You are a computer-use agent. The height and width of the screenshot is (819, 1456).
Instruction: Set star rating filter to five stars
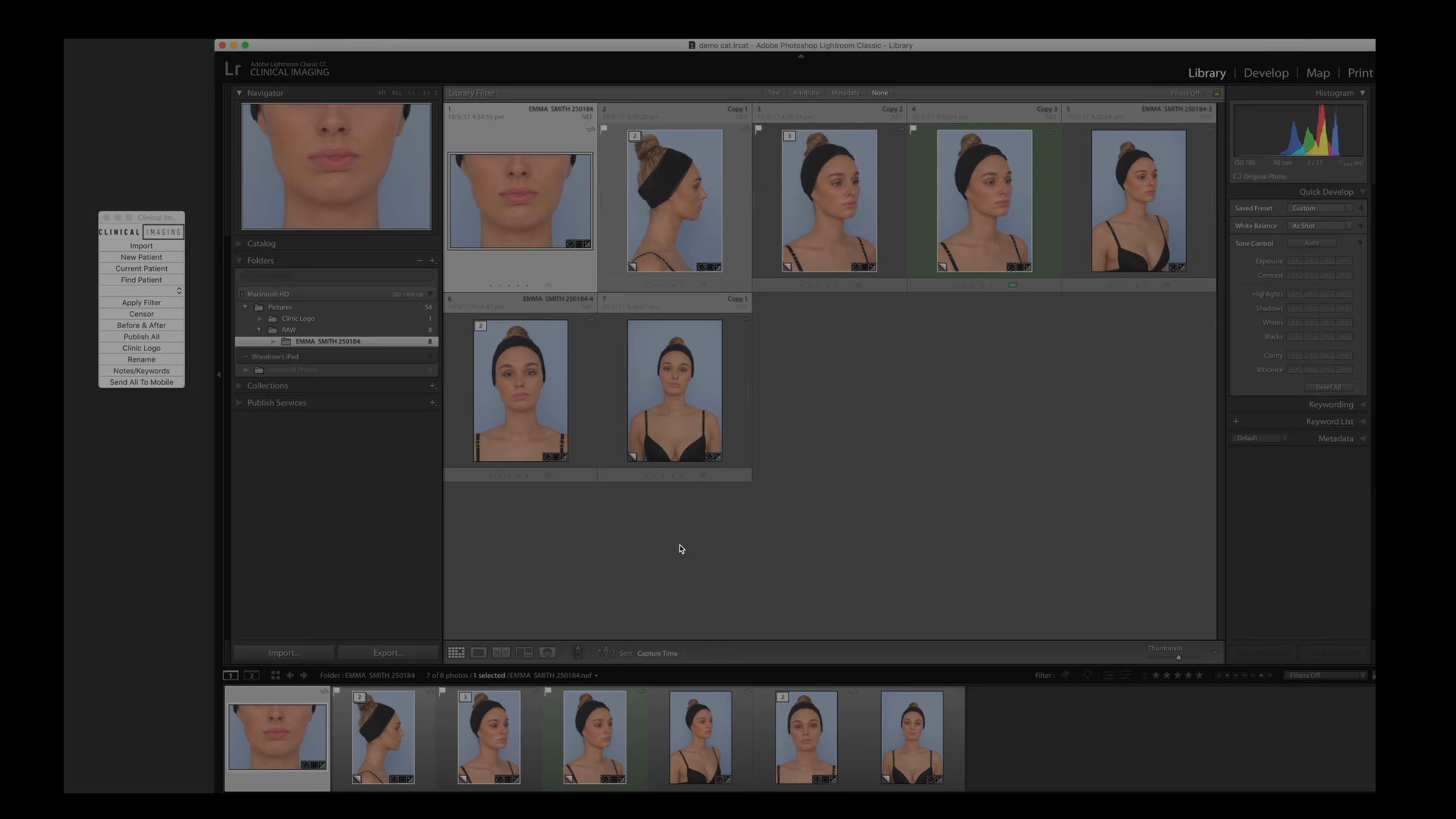coord(1199,675)
